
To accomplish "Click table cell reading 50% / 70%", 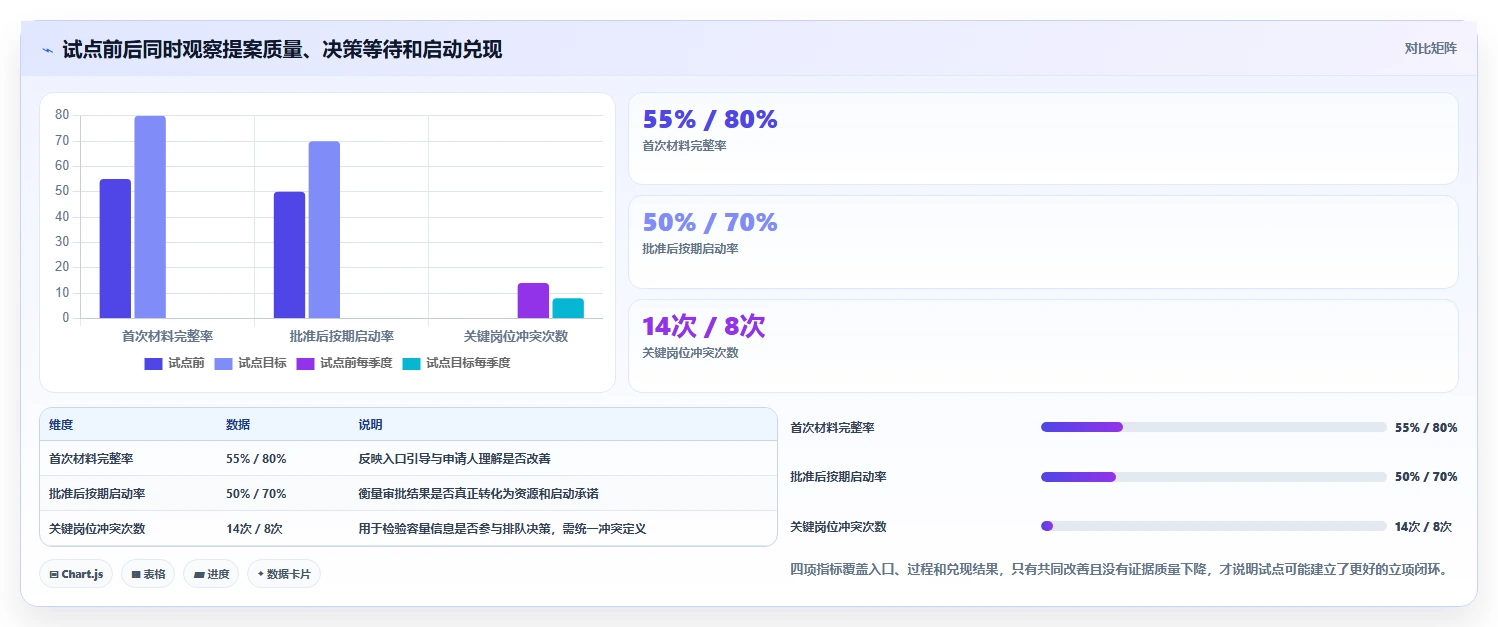I will pyautogui.click(x=256, y=494).
